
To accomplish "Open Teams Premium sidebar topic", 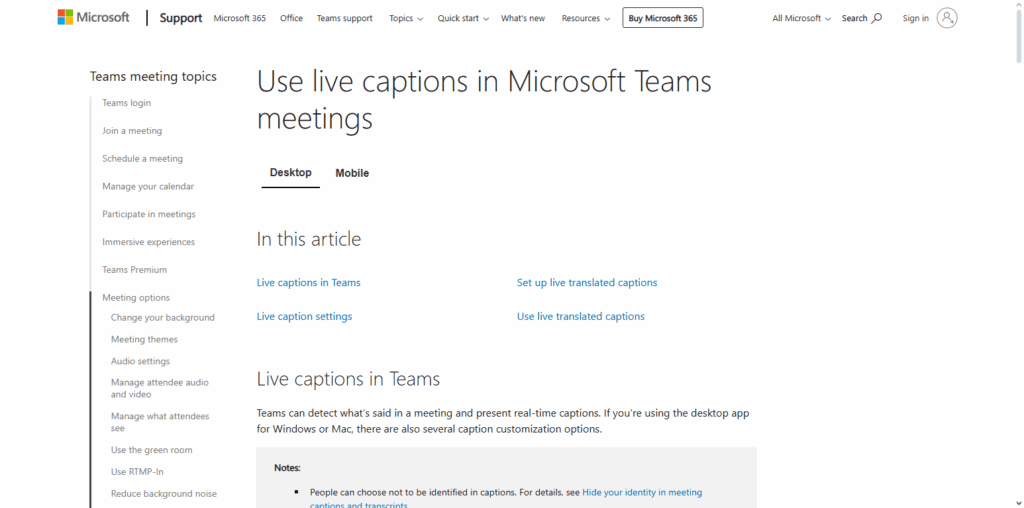I will click(135, 270).
